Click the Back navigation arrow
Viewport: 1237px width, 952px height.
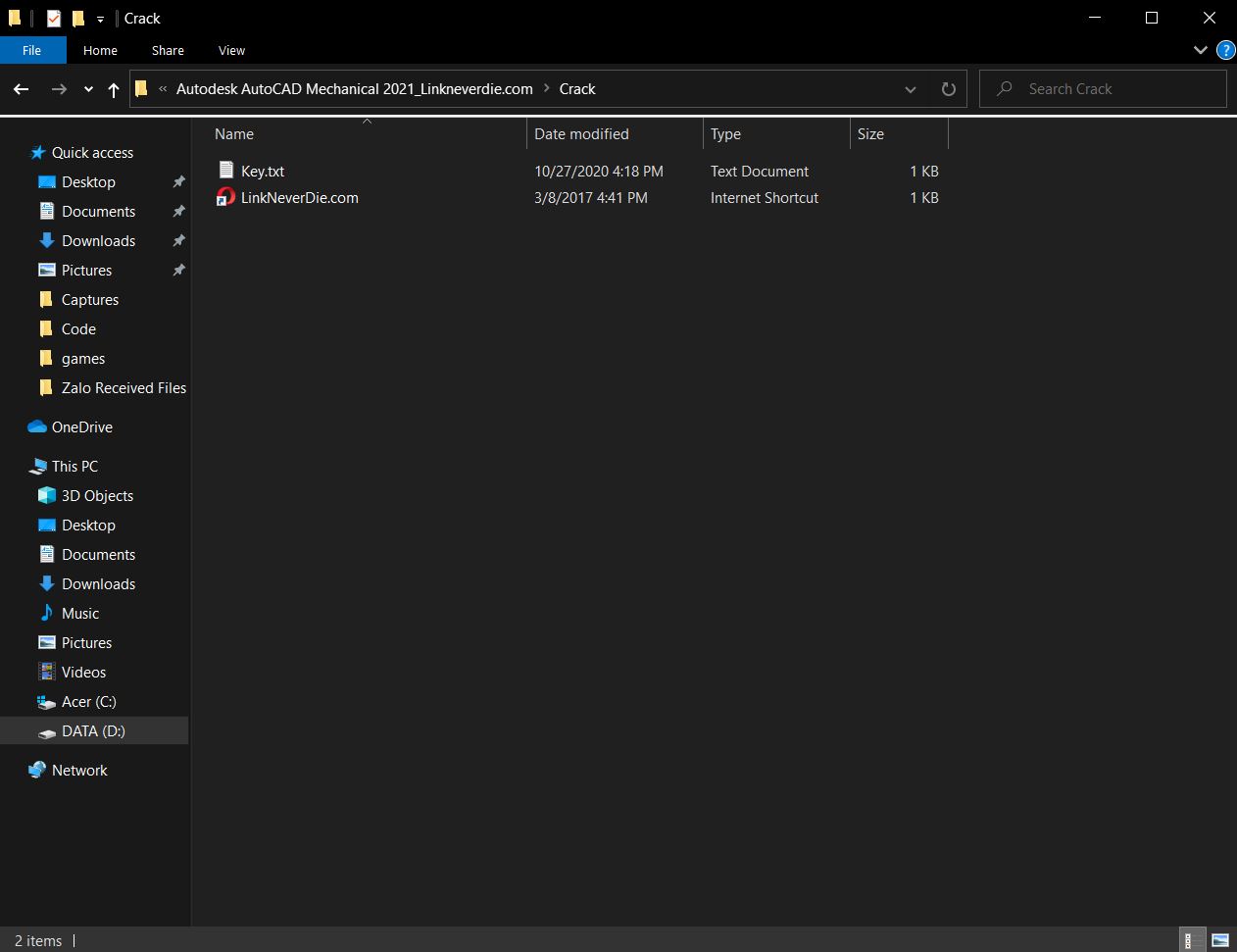22,89
